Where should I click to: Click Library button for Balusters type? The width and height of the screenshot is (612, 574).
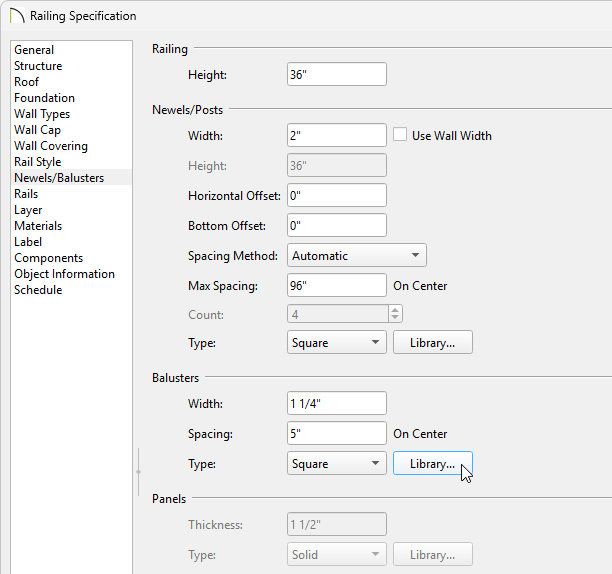[433, 464]
